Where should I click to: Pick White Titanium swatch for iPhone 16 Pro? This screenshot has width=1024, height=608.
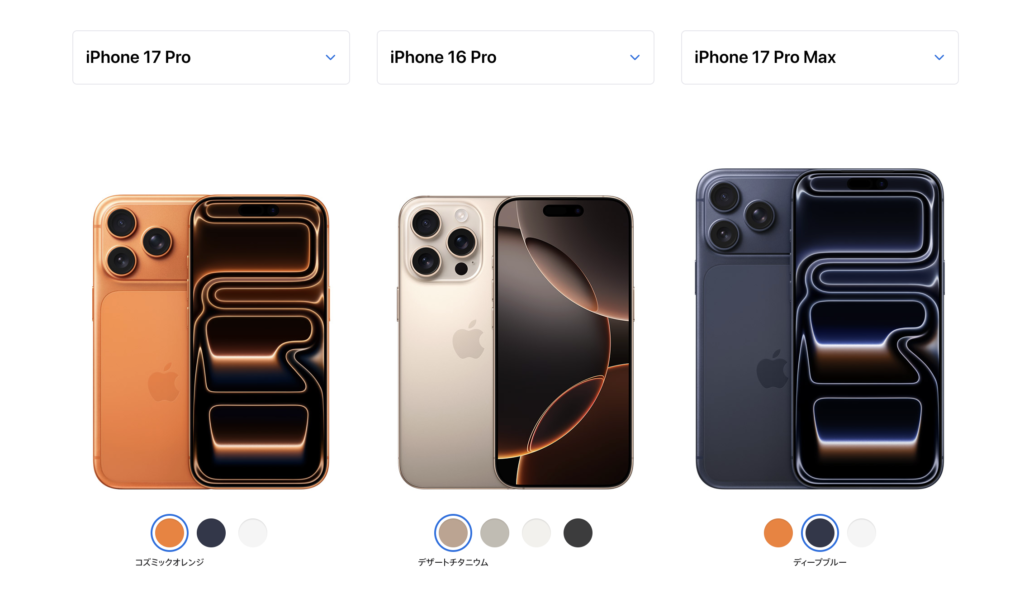536,533
